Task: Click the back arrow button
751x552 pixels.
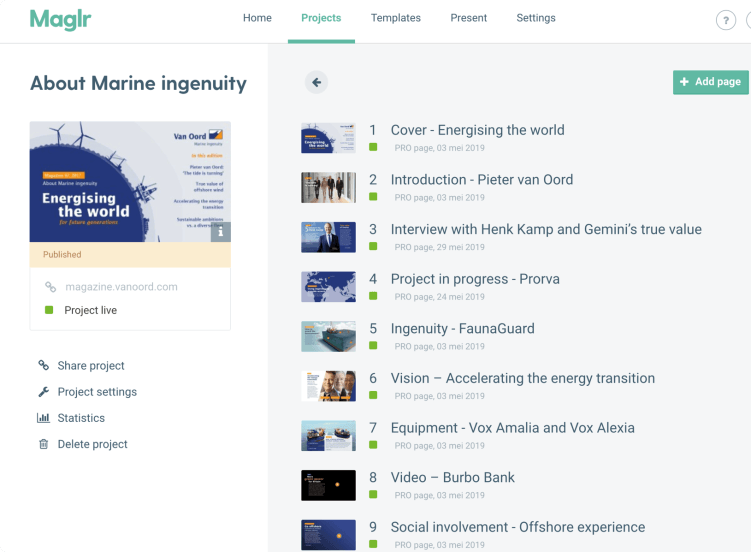Action: 317,82
